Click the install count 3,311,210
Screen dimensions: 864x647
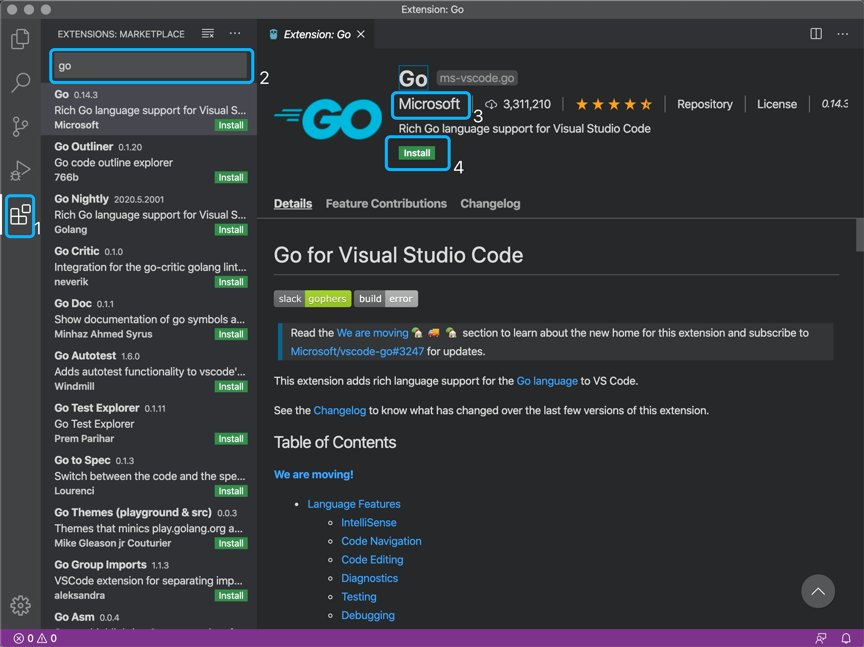click(x=518, y=104)
